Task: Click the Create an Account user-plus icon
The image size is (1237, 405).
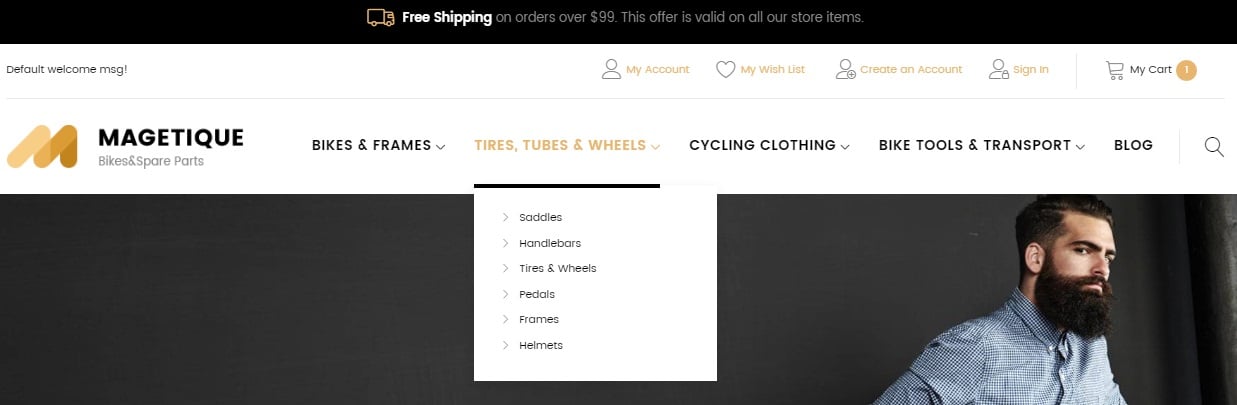Action: [846, 70]
